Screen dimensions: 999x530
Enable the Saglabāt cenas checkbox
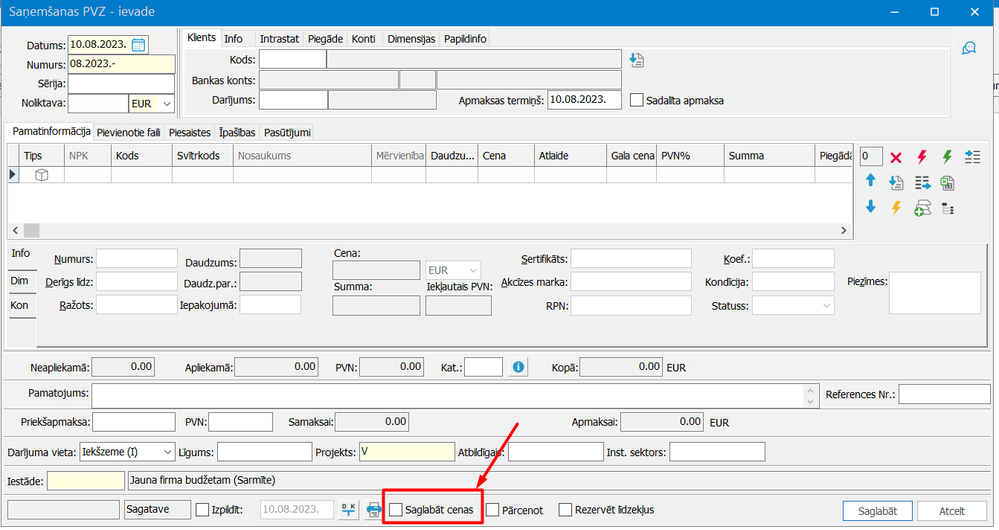click(x=396, y=510)
